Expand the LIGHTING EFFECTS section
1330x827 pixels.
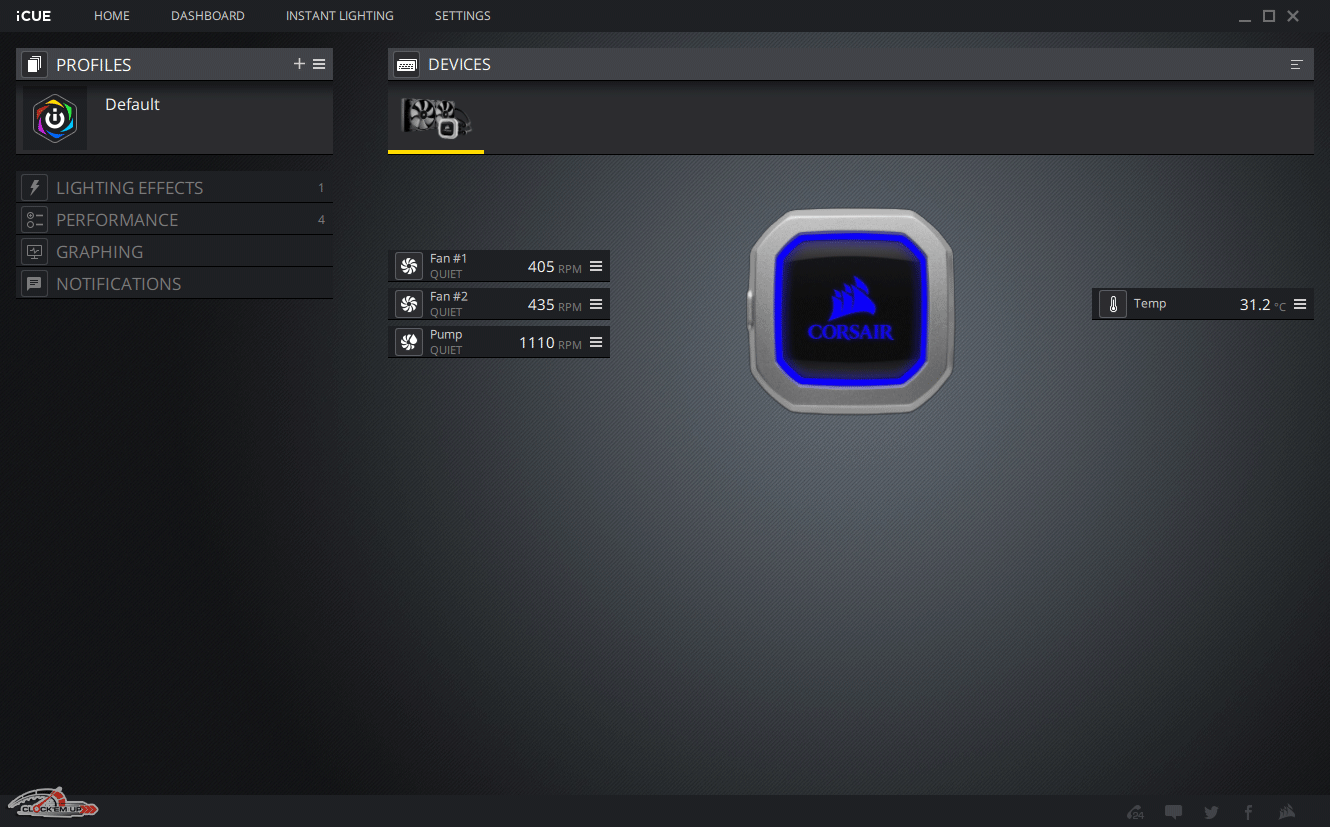174,187
